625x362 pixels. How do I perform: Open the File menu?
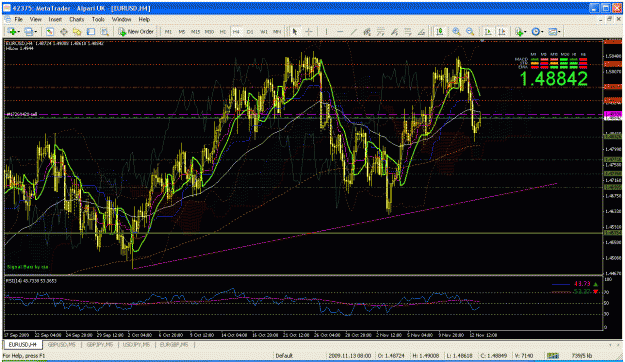coord(19,19)
